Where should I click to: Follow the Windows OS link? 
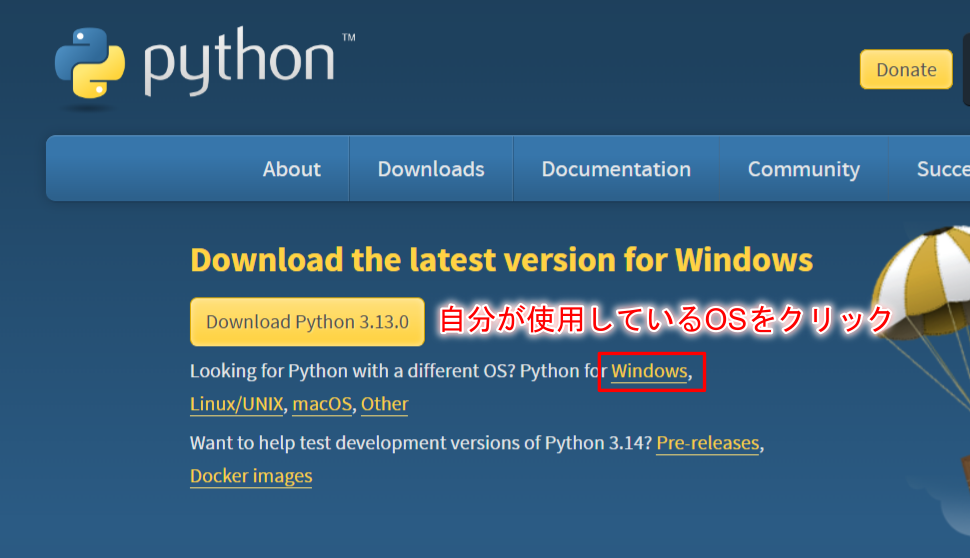pyautogui.click(x=649, y=371)
